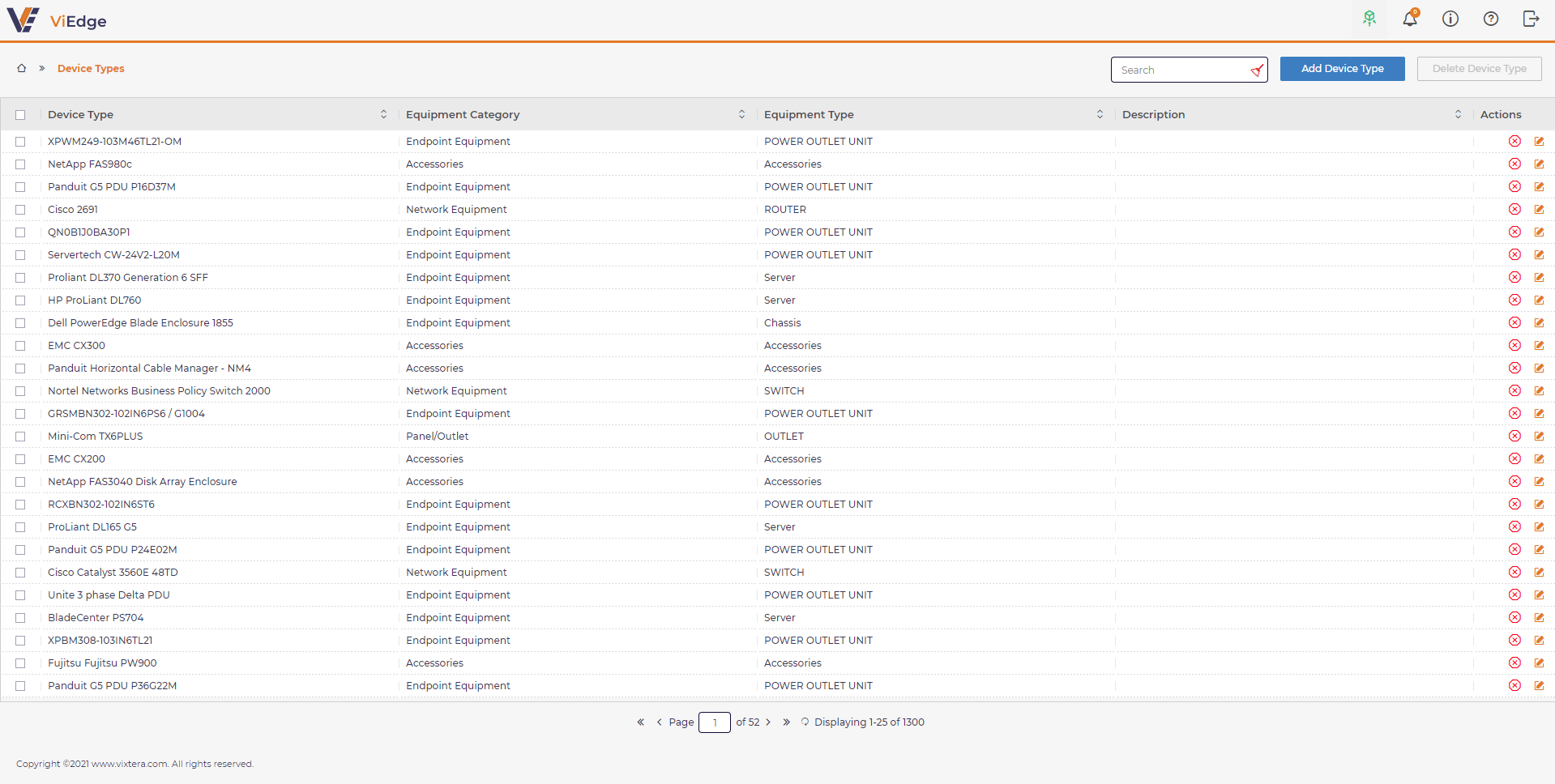Click 'Panduit Horizontal Cable Manager - NM4' cell
Viewport: 1555px width, 784px height.
pyautogui.click(x=149, y=368)
